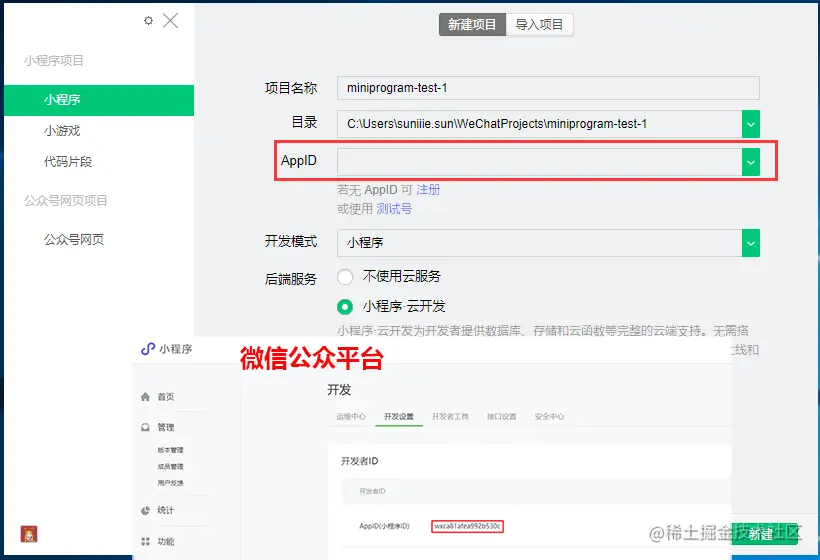
Task: Open 成员管理 under 管理
Action: (170, 466)
